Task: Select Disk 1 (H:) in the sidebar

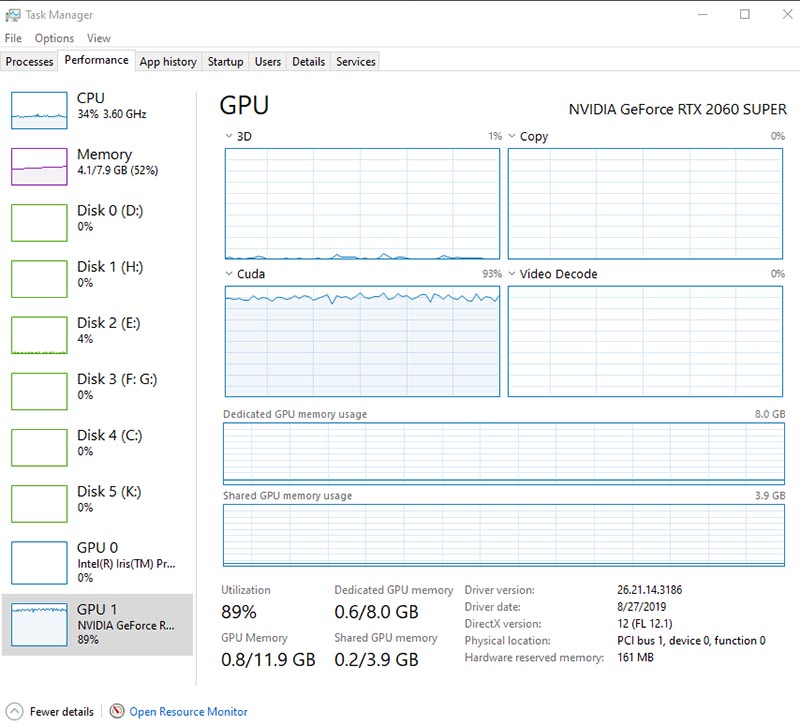Action: [x=98, y=279]
